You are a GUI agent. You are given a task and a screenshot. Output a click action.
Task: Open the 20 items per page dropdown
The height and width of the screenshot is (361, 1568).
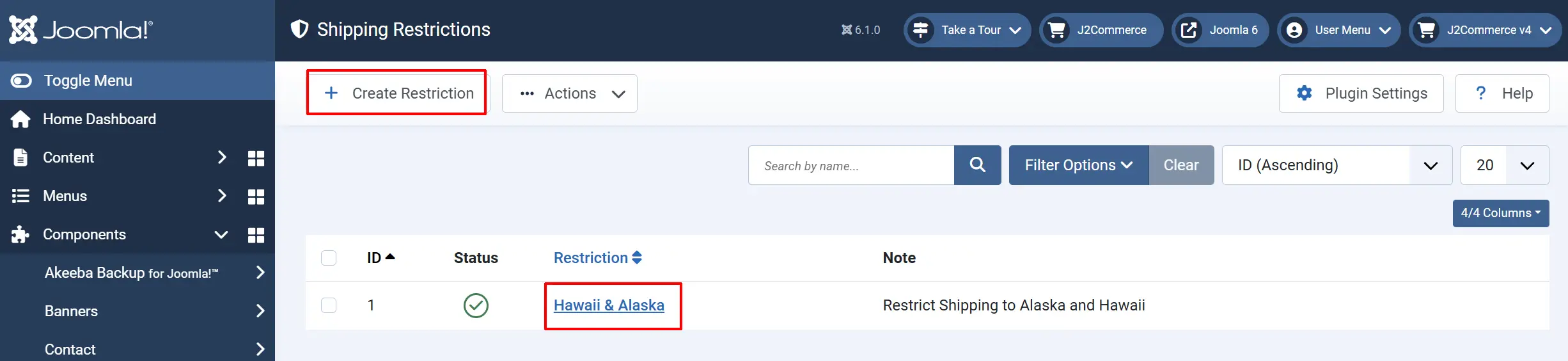tap(1505, 165)
